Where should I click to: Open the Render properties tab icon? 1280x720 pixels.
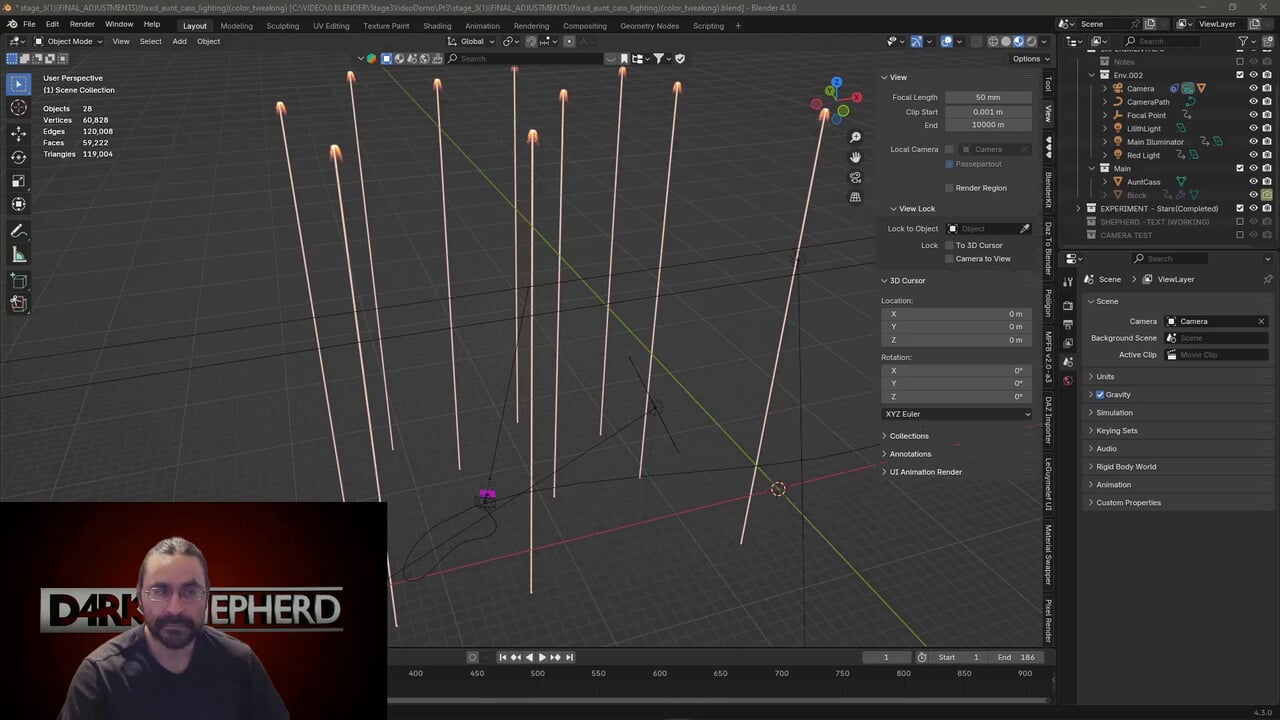click(x=1068, y=305)
